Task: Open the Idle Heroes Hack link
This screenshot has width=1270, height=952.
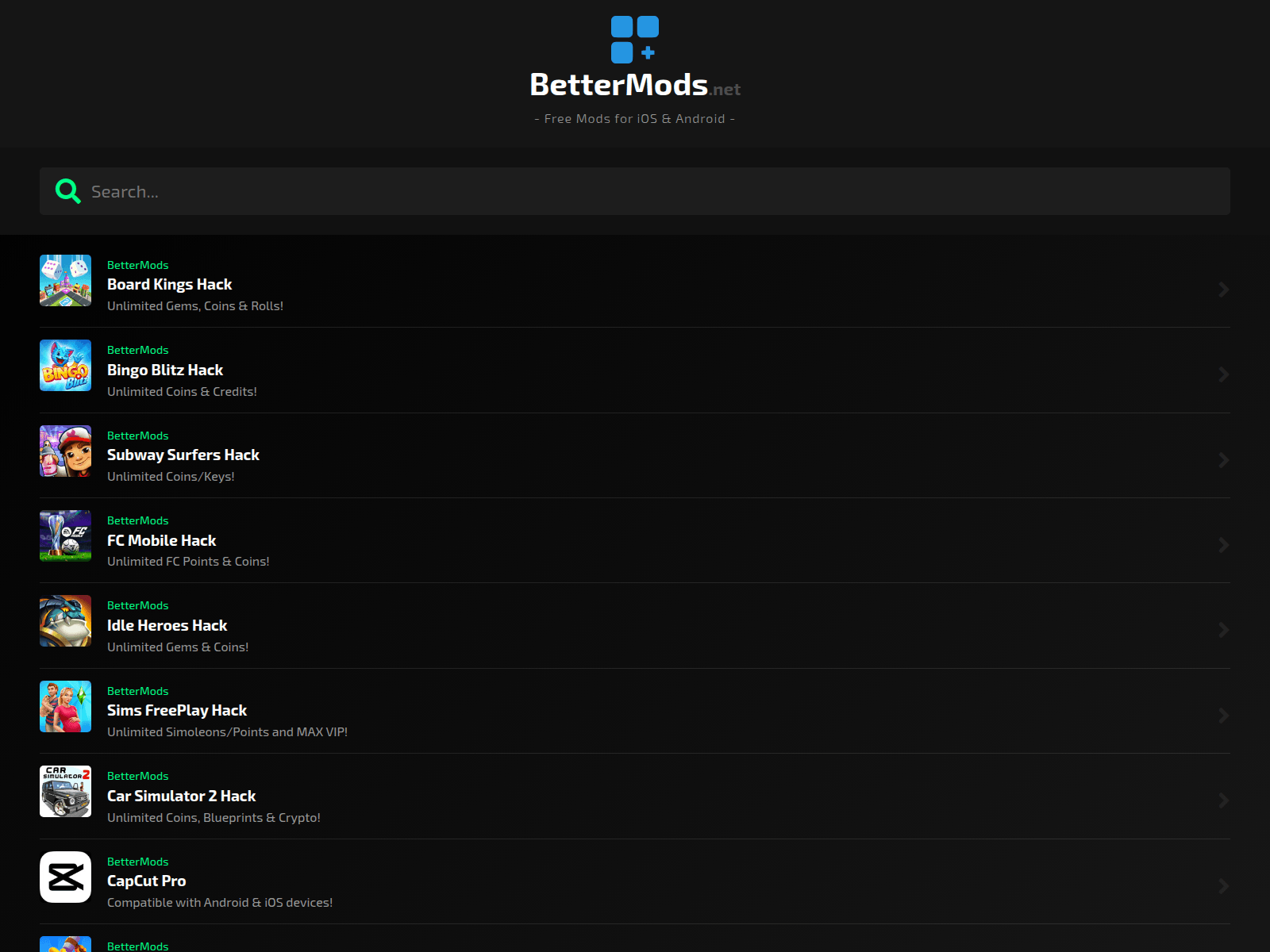Action: pyautogui.click(x=167, y=626)
